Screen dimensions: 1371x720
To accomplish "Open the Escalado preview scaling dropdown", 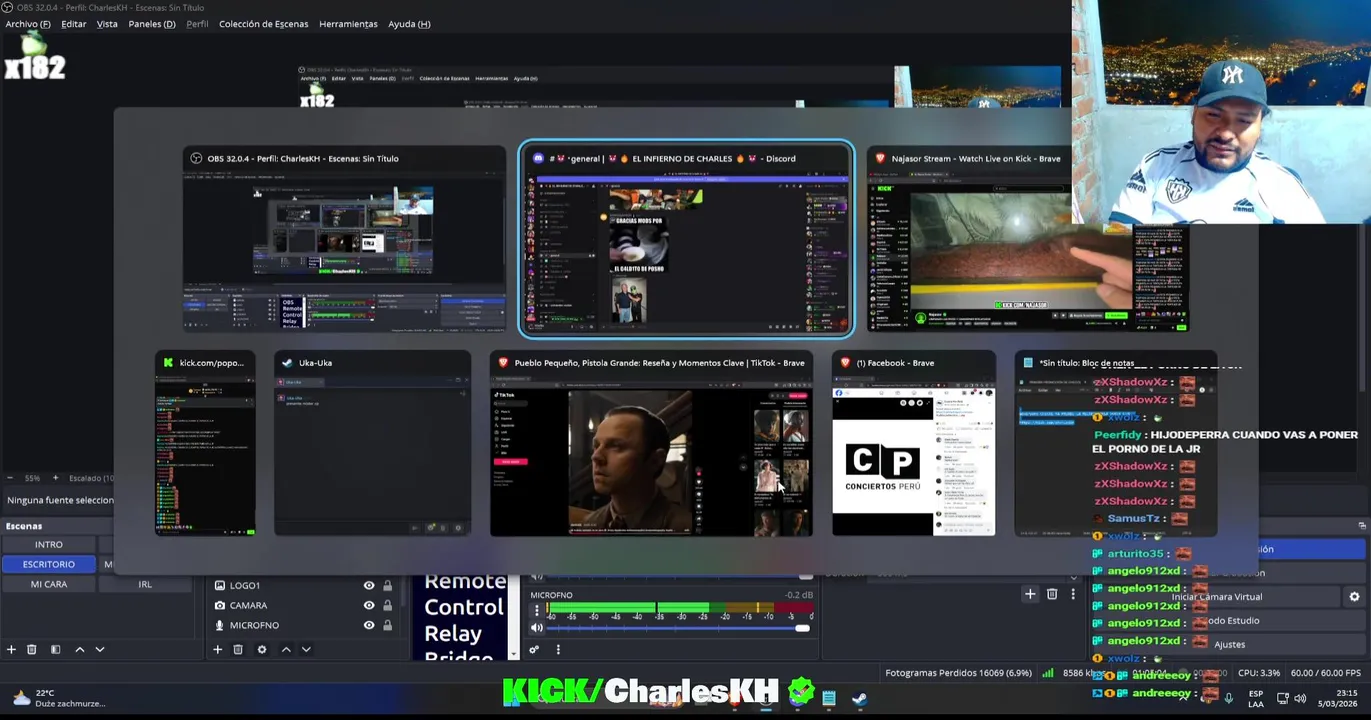I will coord(91,478).
